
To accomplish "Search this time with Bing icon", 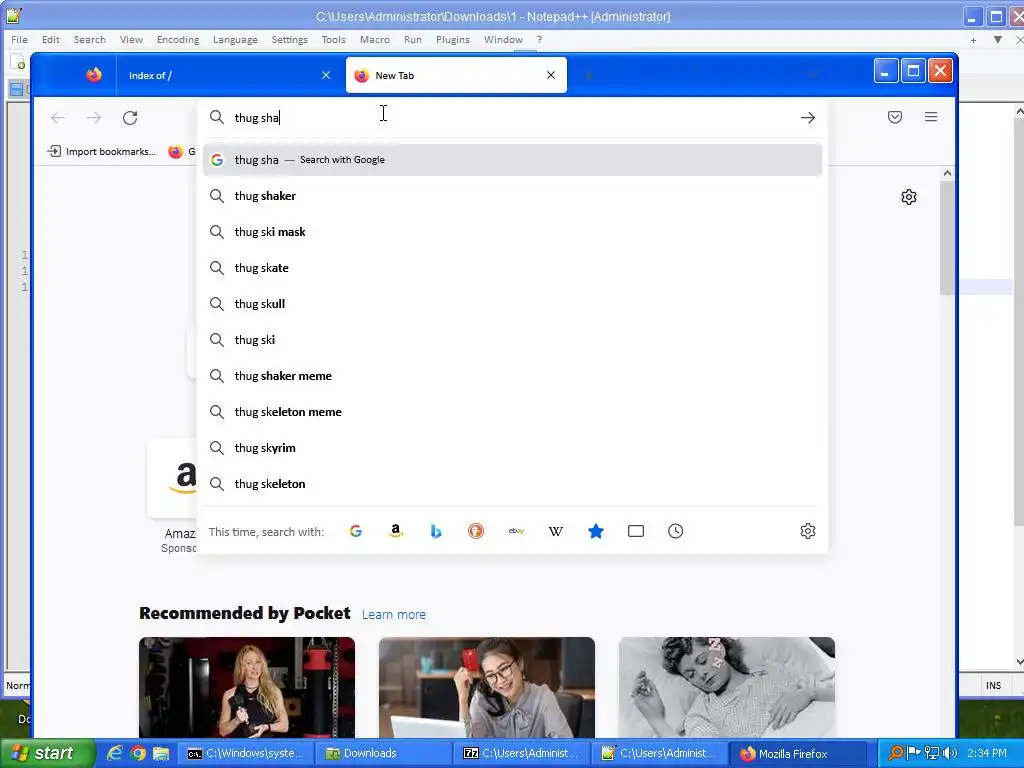I will click(436, 531).
